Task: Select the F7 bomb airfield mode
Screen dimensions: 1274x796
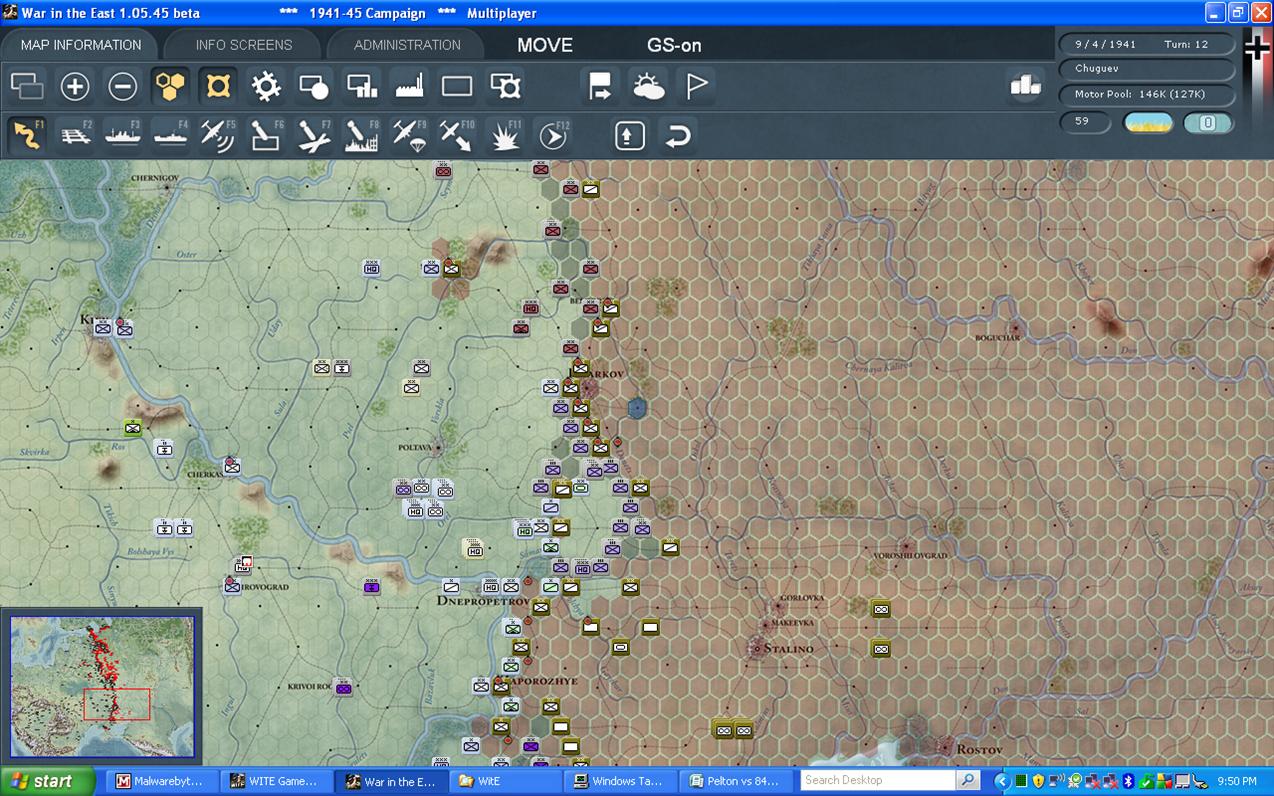Action: click(x=314, y=135)
